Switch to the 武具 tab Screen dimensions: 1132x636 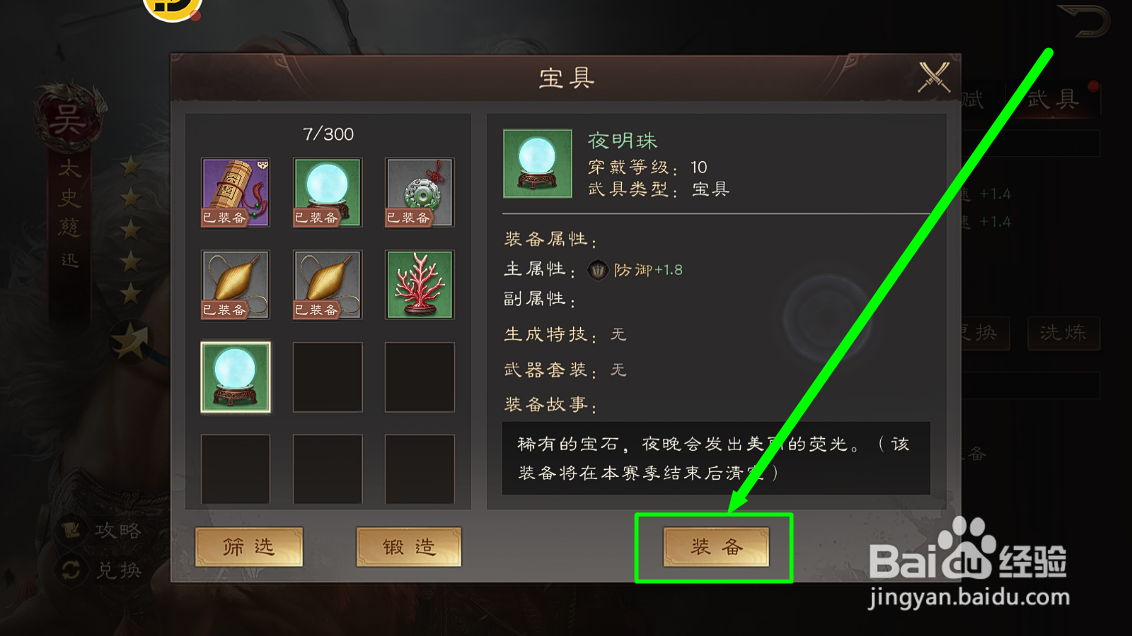point(1053,99)
